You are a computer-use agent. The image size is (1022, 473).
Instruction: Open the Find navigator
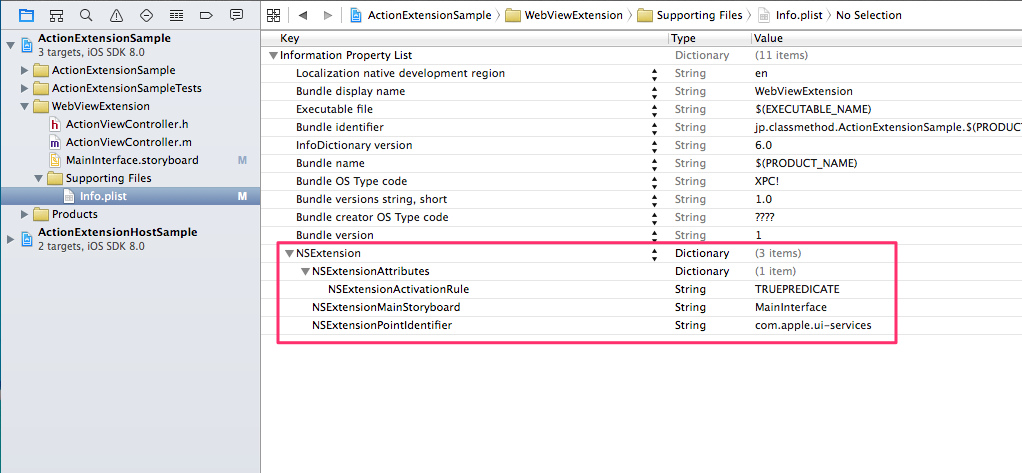86,15
